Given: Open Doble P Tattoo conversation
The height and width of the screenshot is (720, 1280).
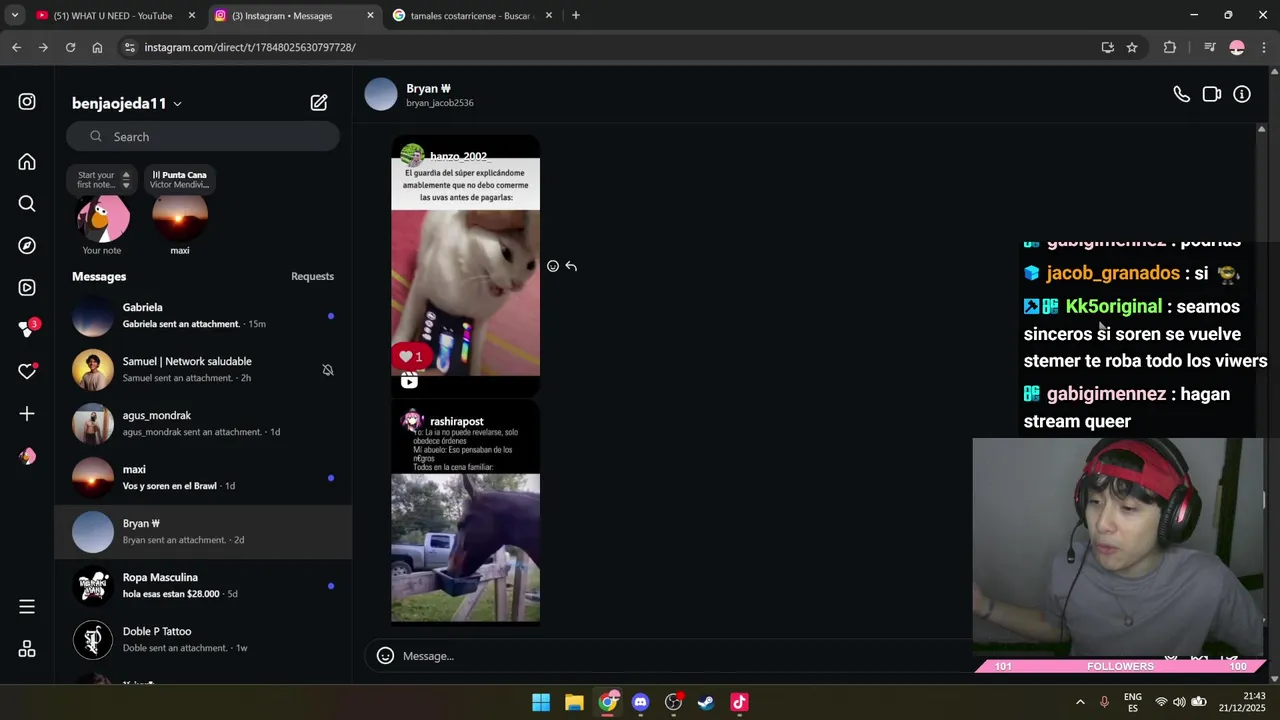Looking at the screenshot, I should (x=203, y=640).
